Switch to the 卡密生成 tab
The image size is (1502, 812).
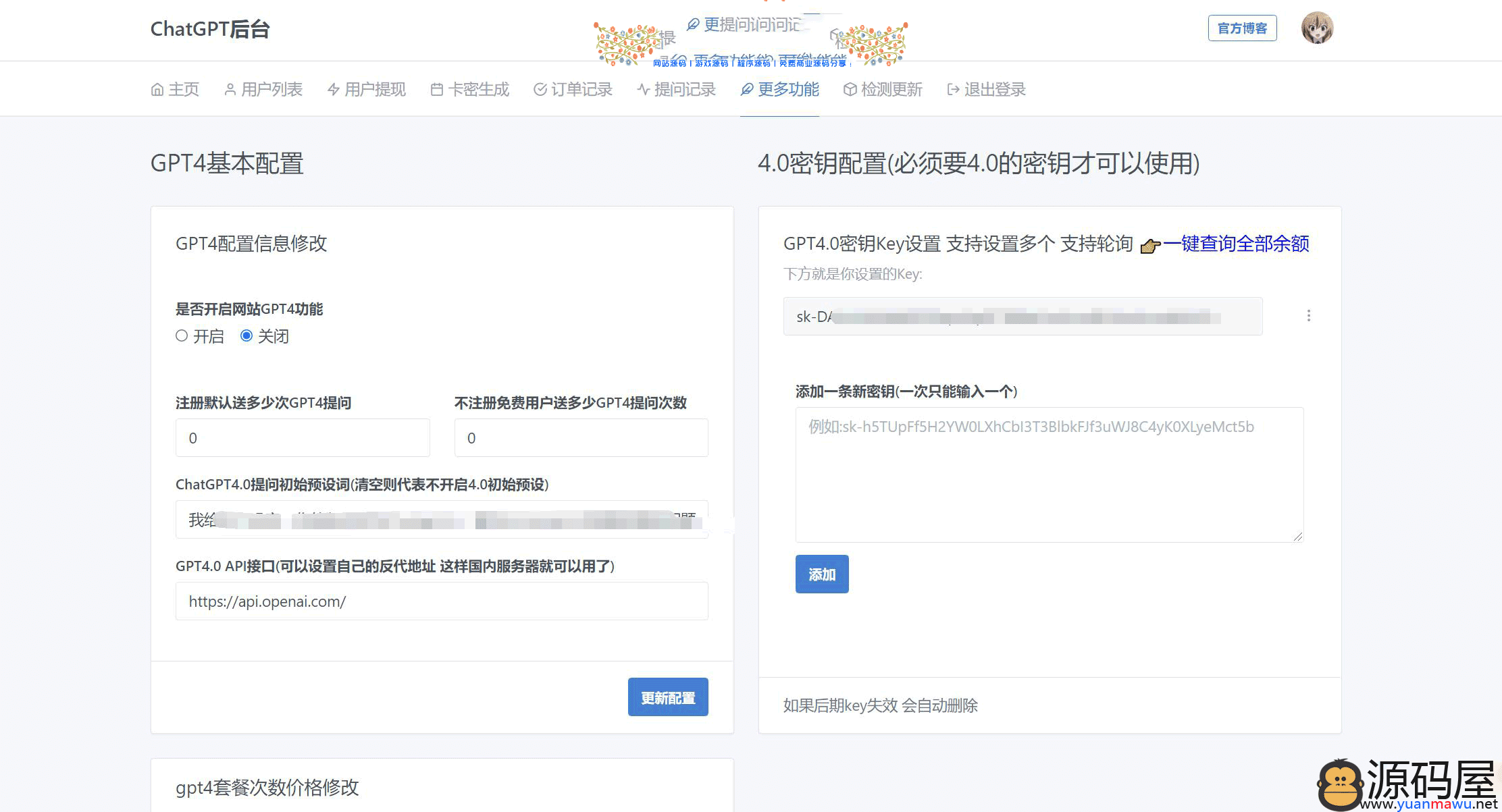(470, 89)
